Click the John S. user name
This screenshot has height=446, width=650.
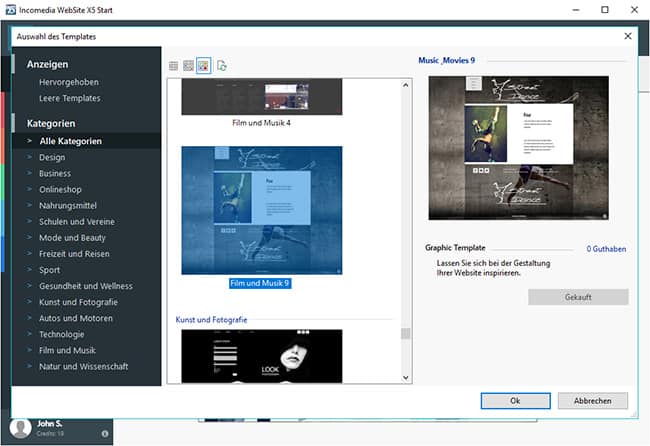pyautogui.click(x=49, y=424)
